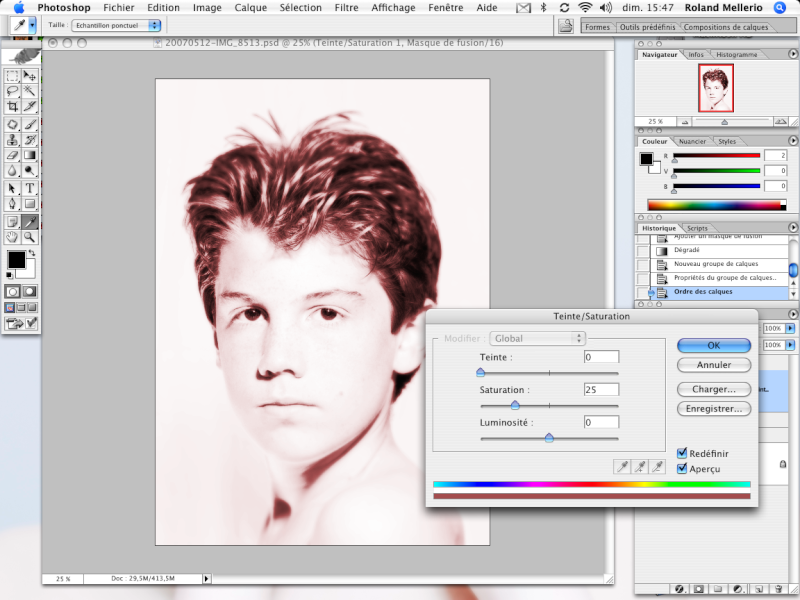Select the History Brush tool
800x600 pixels.
click(30, 140)
